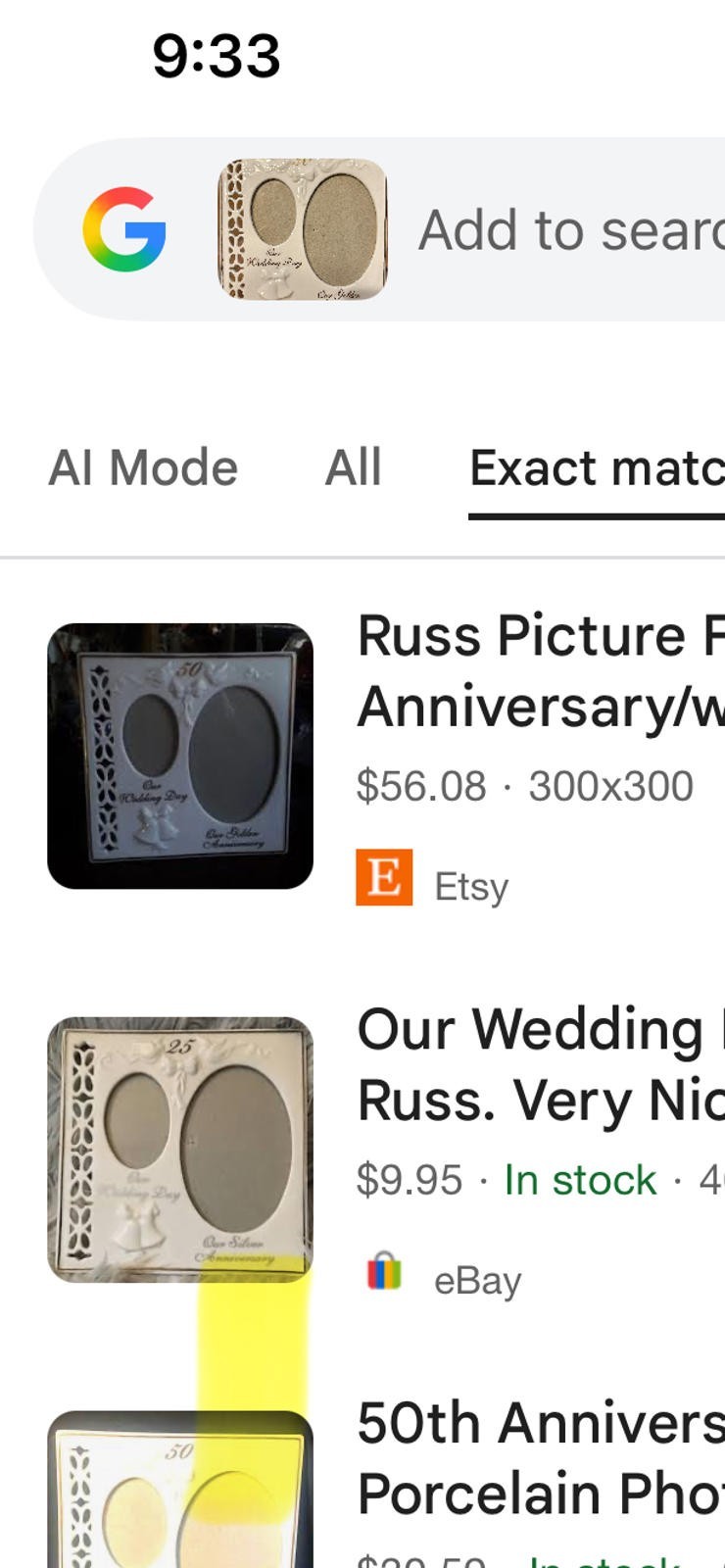Tap the searched image thumbnail in search bar
Viewport: 725px width, 1568px height.
click(x=303, y=229)
